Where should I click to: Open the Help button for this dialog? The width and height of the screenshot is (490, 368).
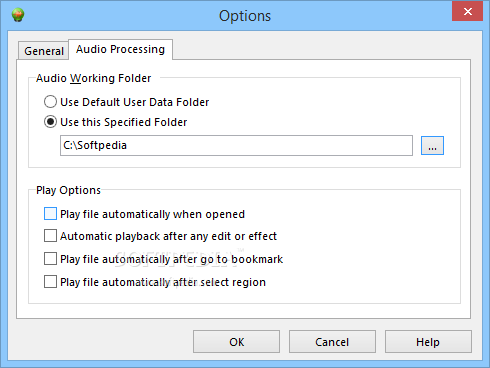[428, 342]
